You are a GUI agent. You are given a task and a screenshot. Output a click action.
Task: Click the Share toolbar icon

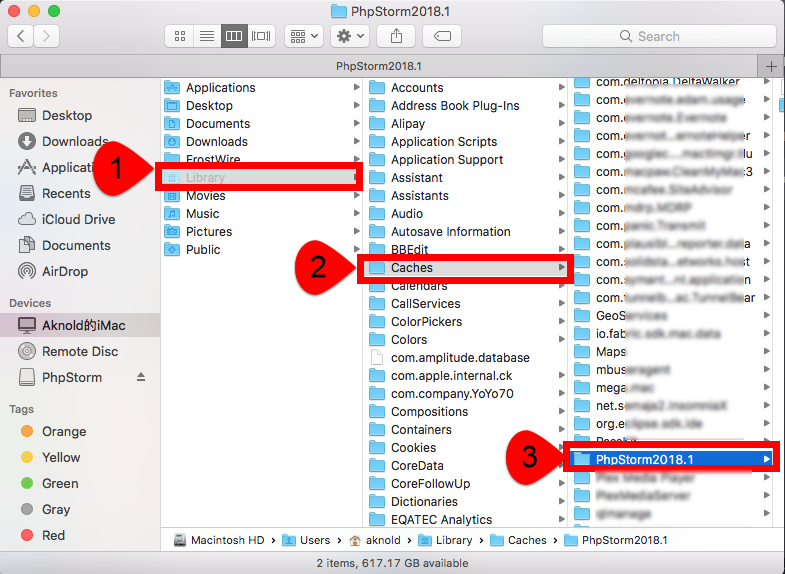[x=396, y=36]
